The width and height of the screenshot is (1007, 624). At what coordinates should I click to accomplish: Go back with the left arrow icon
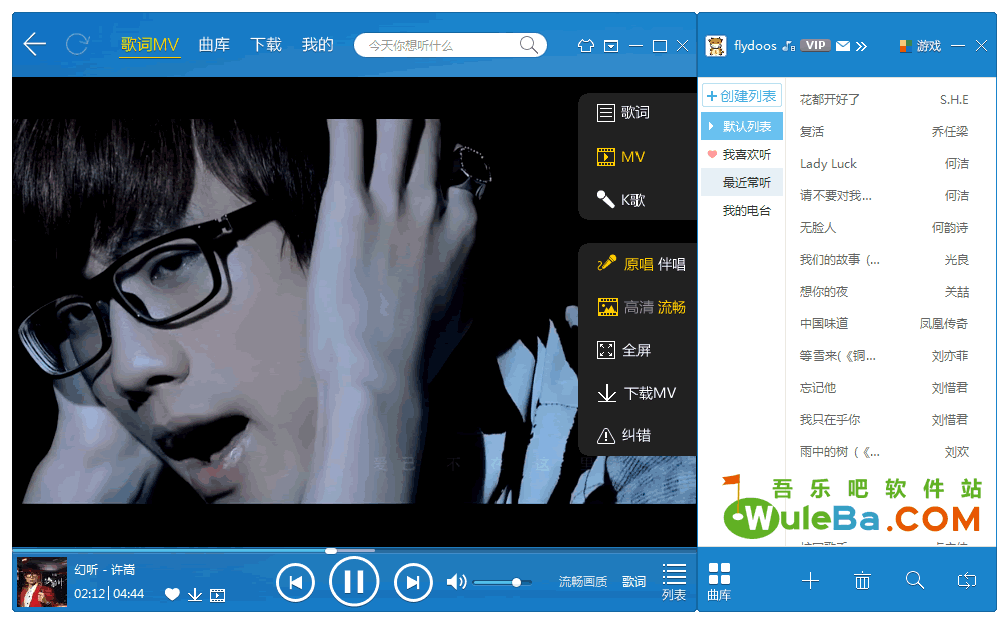pyautogui.click(x=35, y=44)
